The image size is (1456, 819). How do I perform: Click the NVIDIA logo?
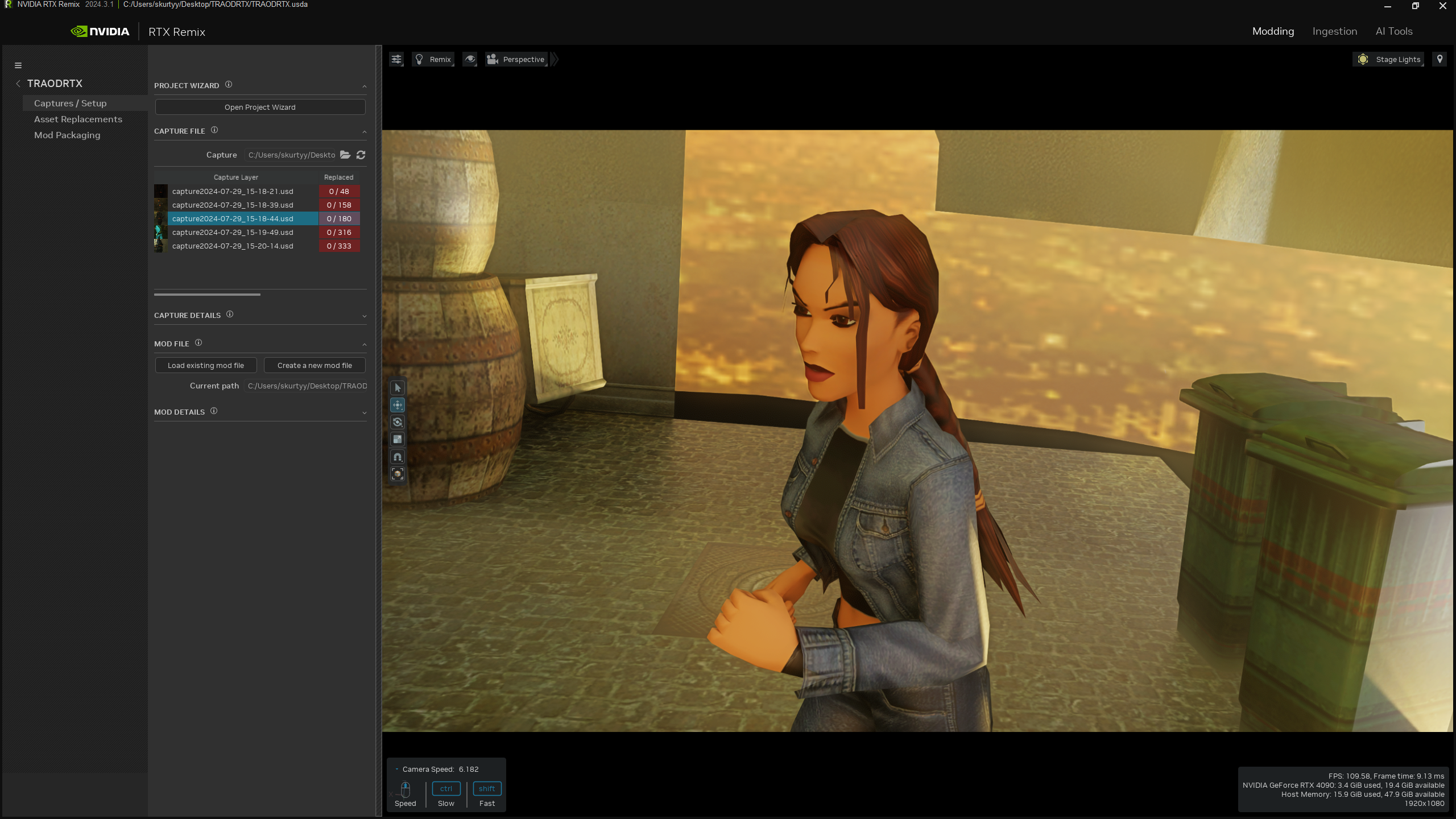pos(100,31)
